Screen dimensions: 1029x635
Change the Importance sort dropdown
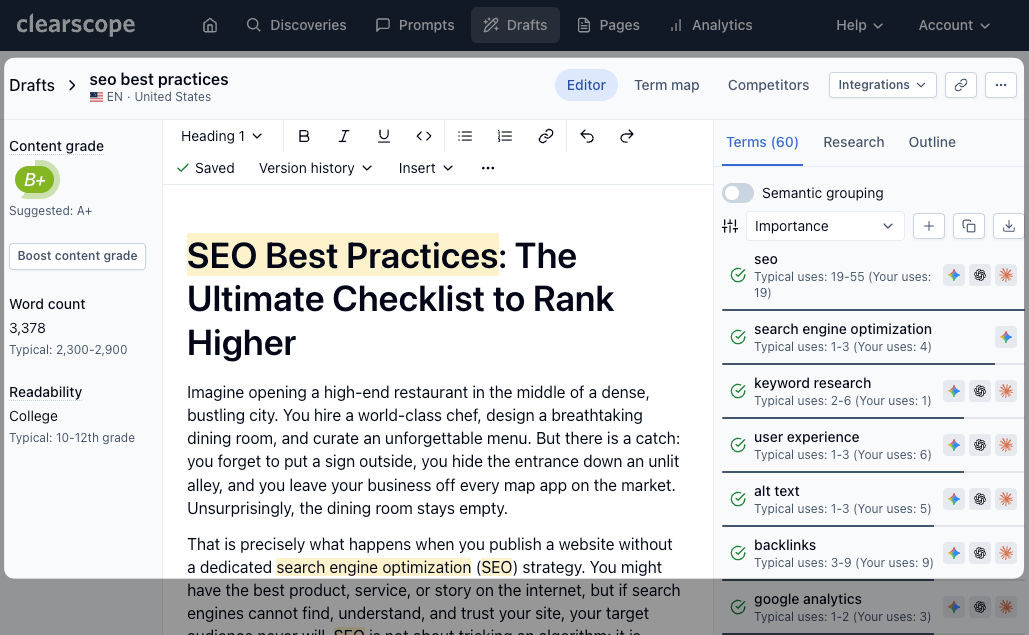pos(825,226)
